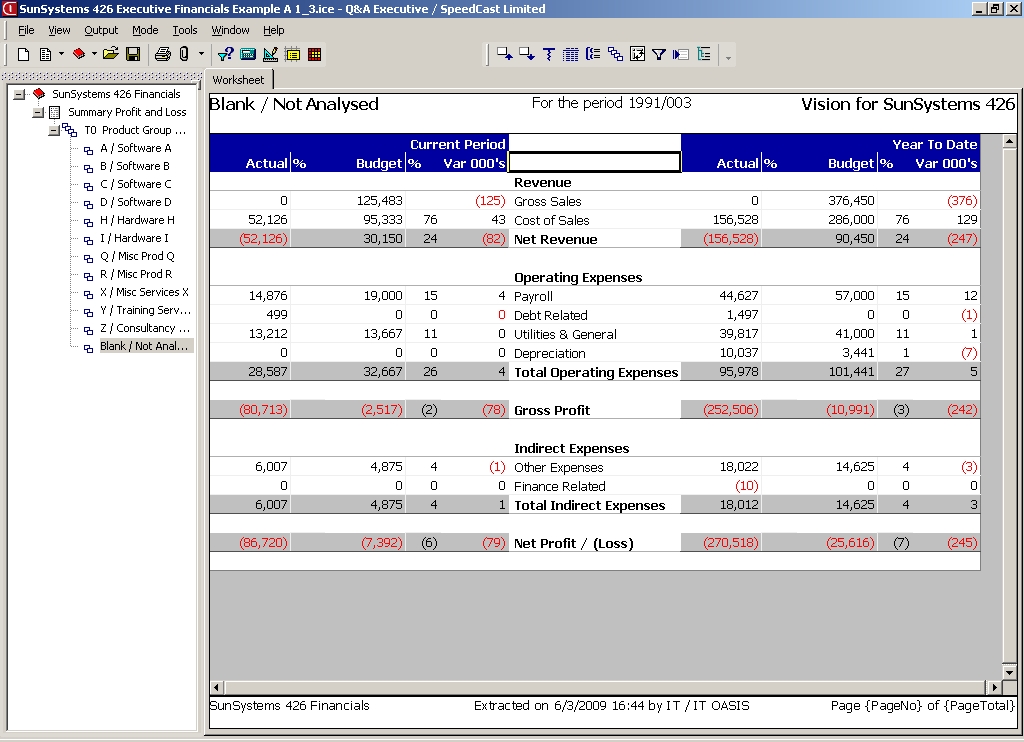The image size is (1024, 742).
Task: Click the lined report page icon
Action: pyautogui.click(x=45, y=54)
